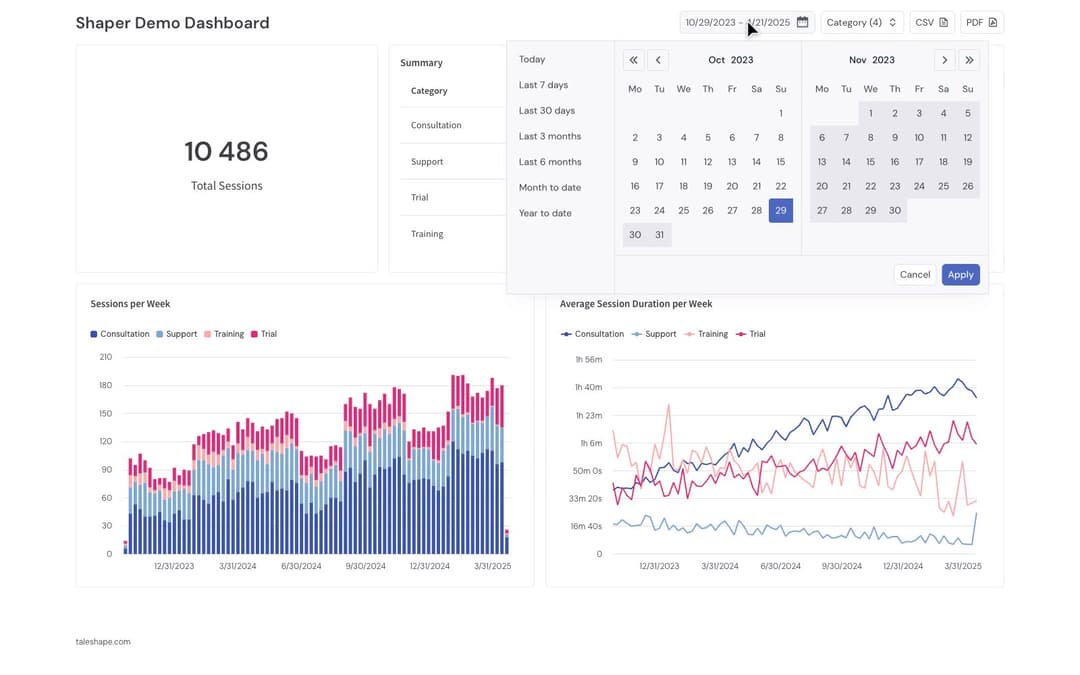
Task: Click the Support row in Summary table
Action: point(453,162)
